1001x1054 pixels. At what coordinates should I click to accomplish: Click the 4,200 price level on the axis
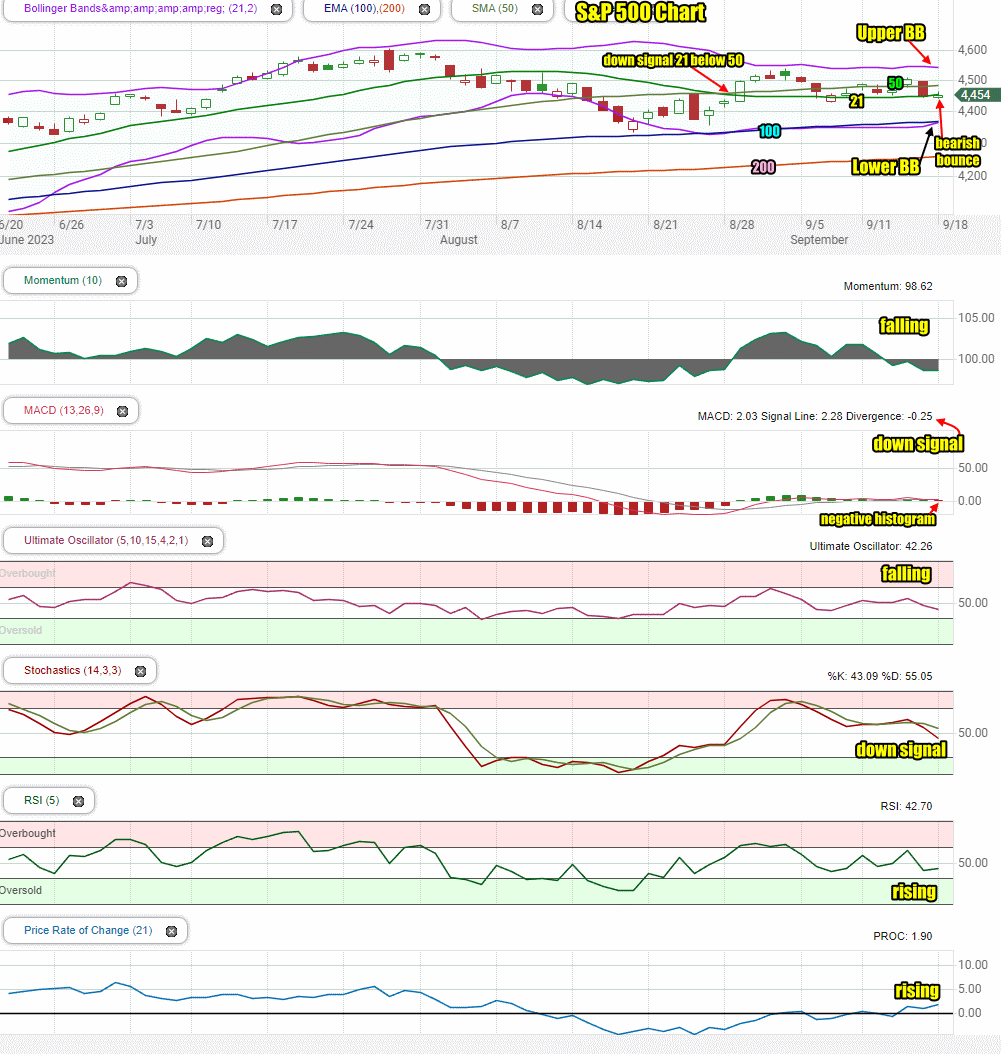pos(972,176)
